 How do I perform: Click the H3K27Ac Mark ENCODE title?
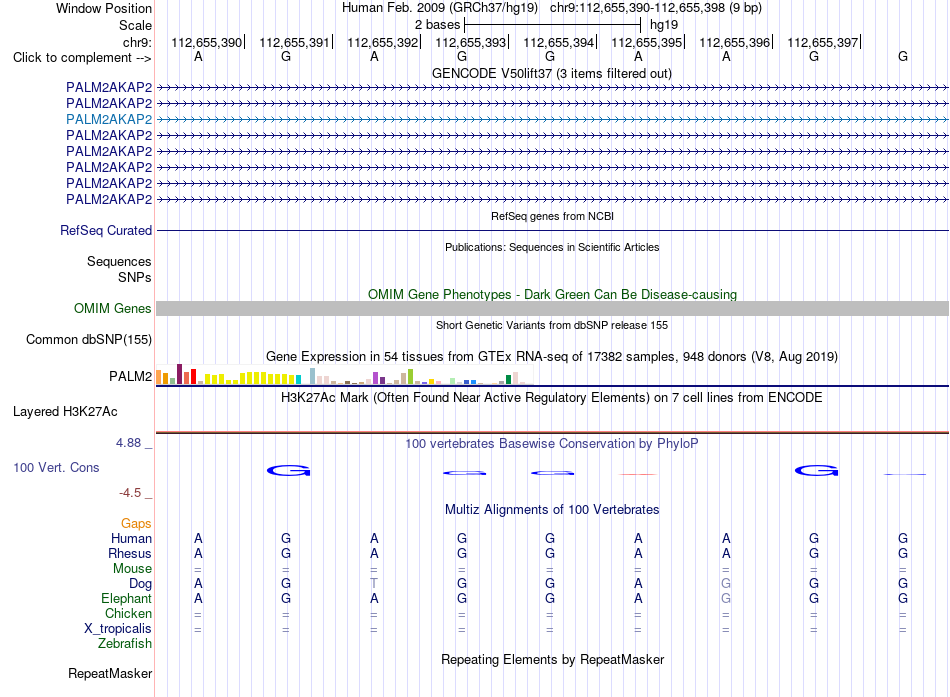552,398
